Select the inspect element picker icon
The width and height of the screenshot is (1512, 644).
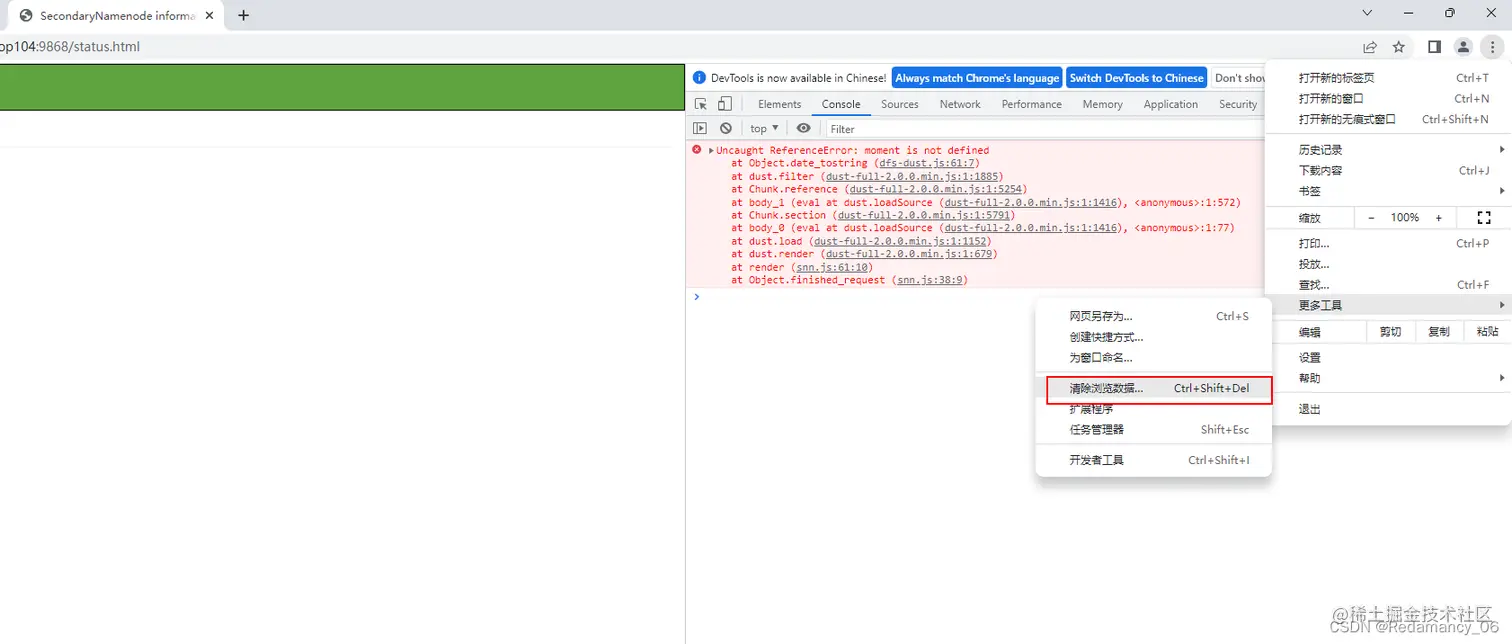point(701,104)
